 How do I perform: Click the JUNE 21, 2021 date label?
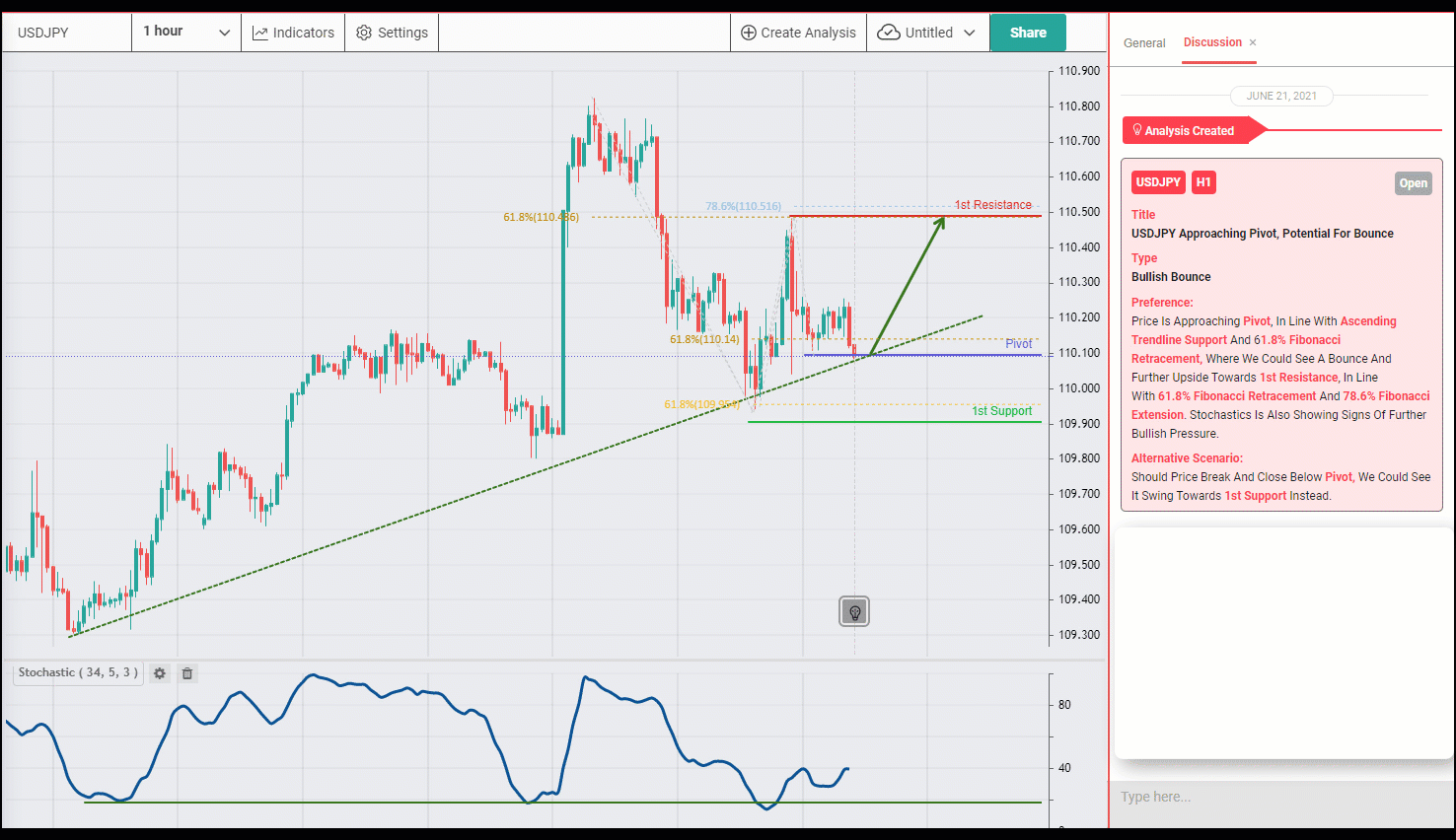click(x=1281, y=96)
